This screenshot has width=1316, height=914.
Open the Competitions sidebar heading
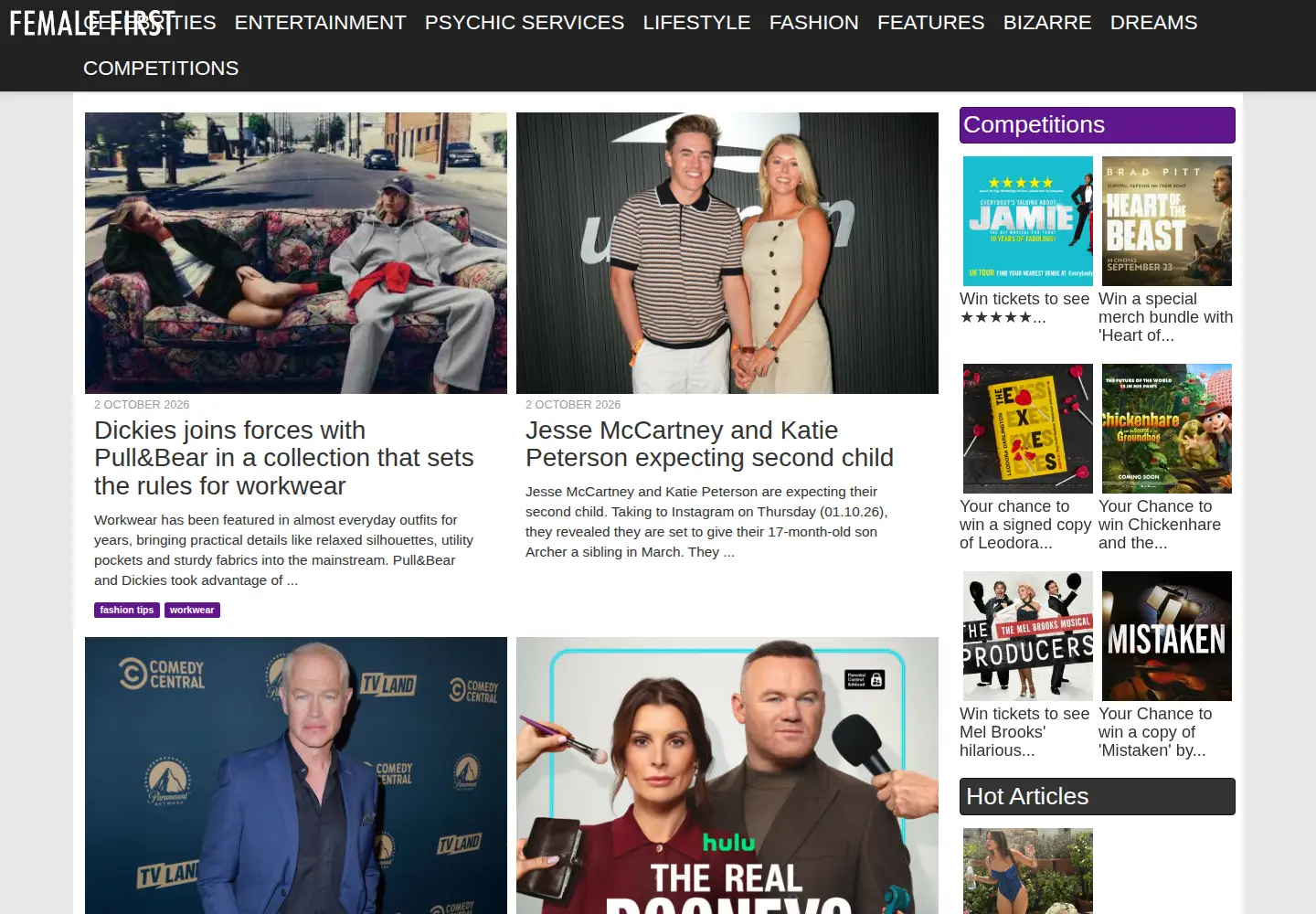click(x=1098, y=125)
